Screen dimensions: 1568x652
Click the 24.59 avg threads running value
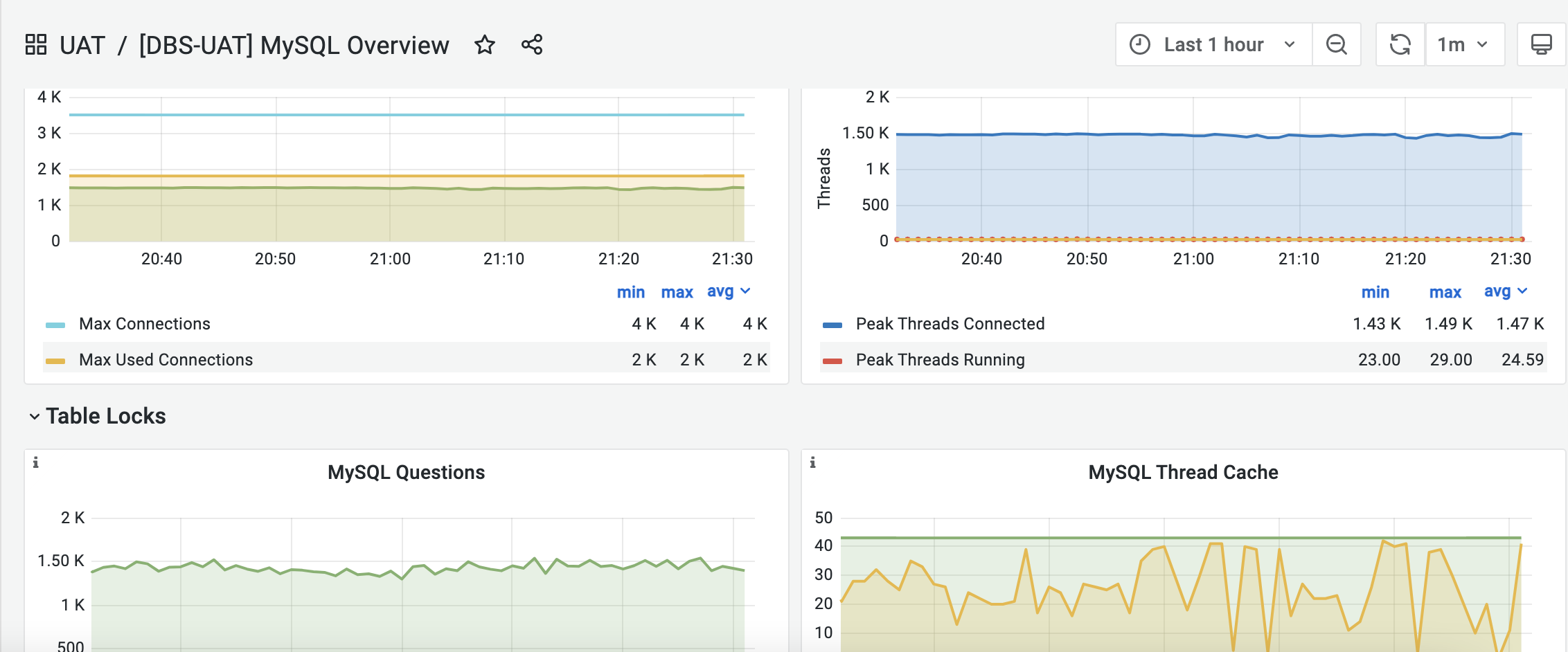tap(1522, 360)
